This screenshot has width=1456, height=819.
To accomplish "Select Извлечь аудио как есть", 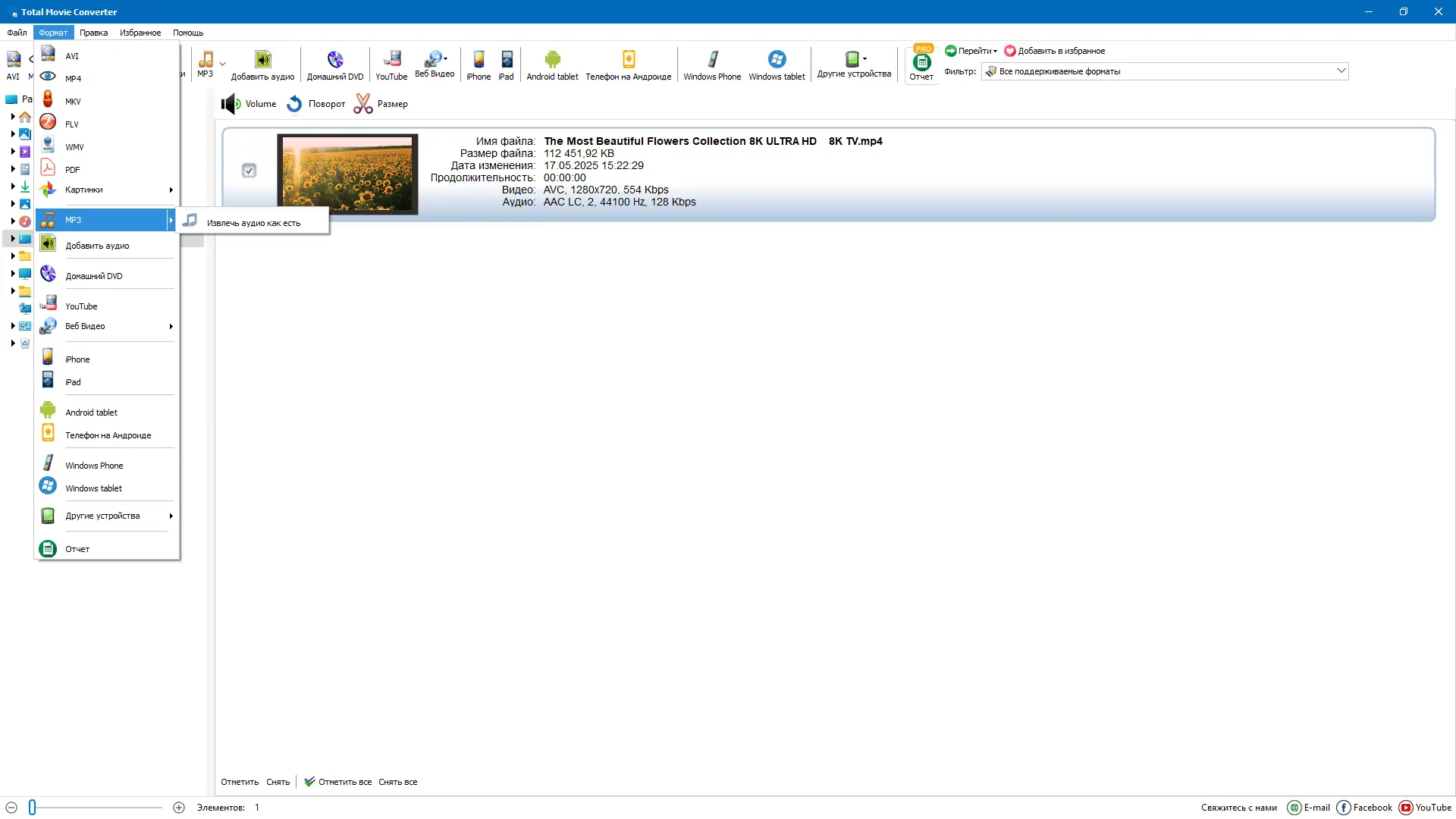I will (x=253, y=223).
